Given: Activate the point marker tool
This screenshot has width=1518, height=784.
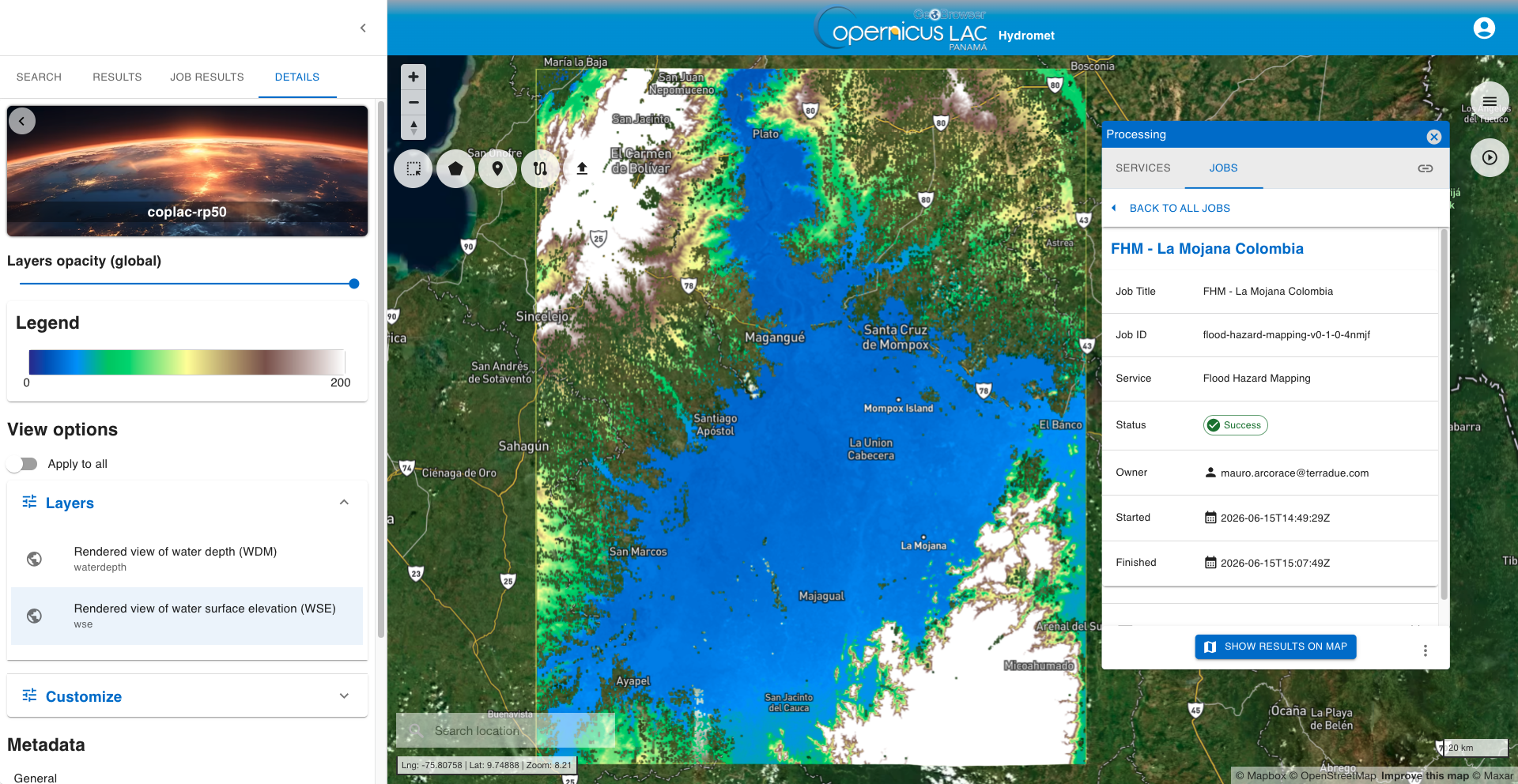Looking at the screenshot, I should (497, 168).
